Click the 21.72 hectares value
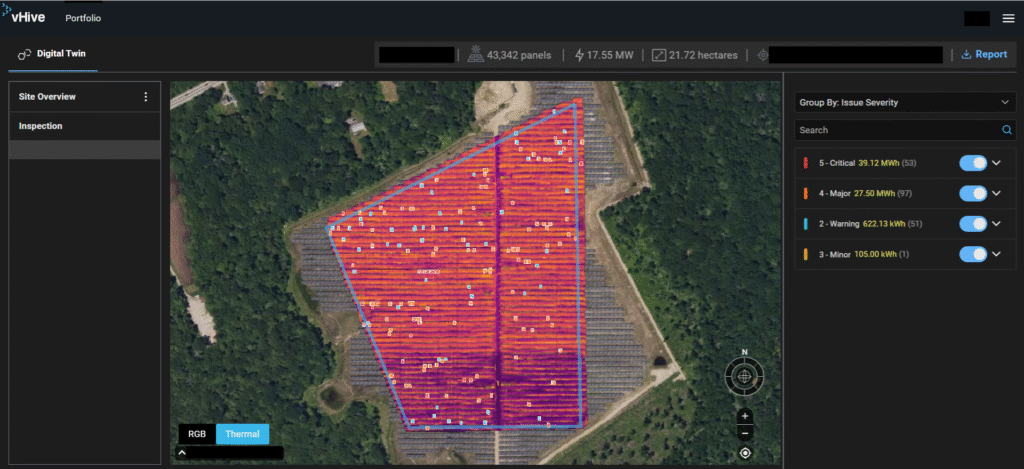This screenshot has height=469, width=1024. coord(703,56)
